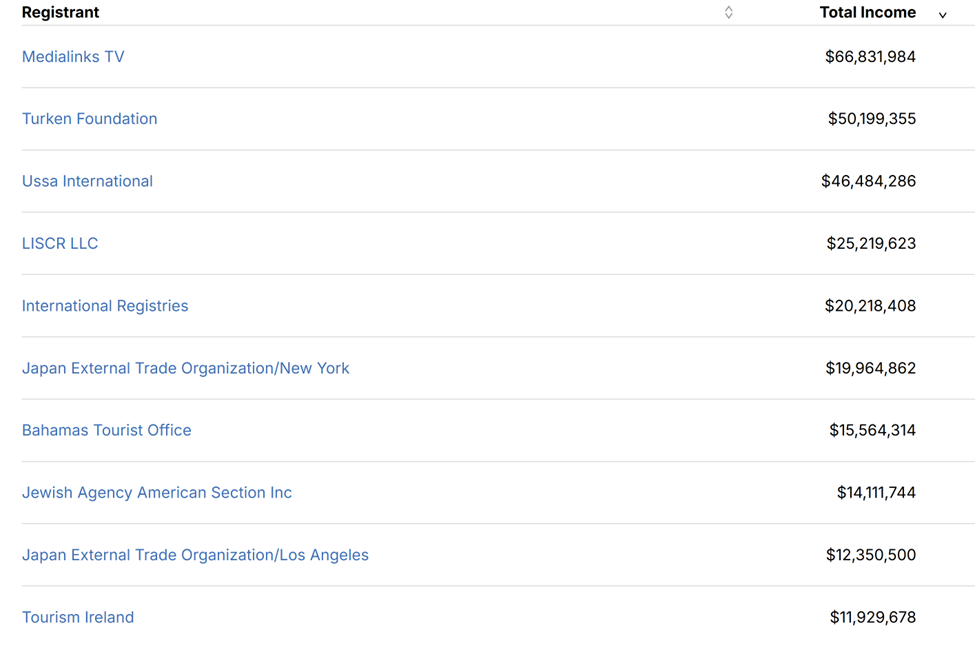Select the $50,199,355 income cell

871,119
